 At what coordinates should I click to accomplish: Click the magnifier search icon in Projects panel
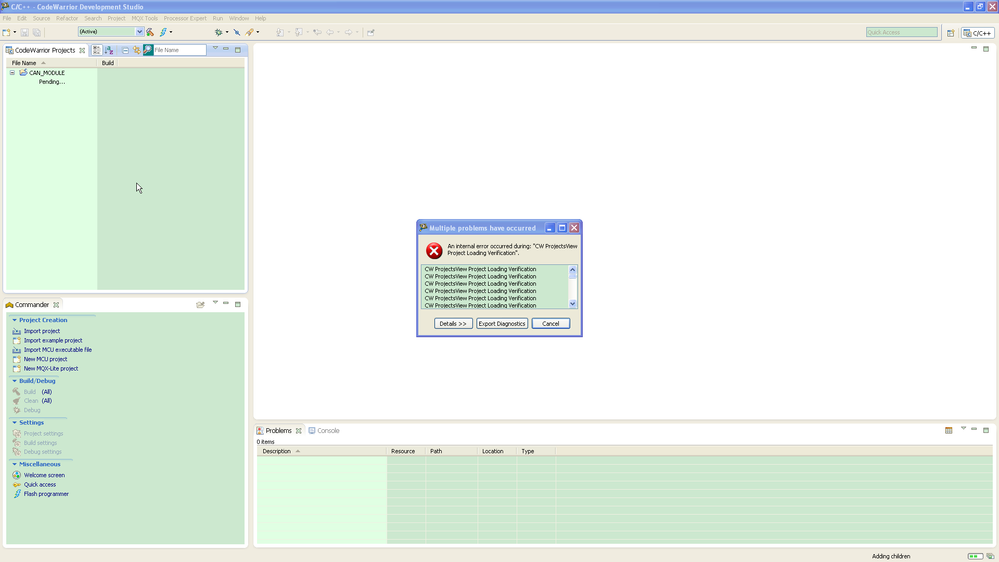pos(148,50)
